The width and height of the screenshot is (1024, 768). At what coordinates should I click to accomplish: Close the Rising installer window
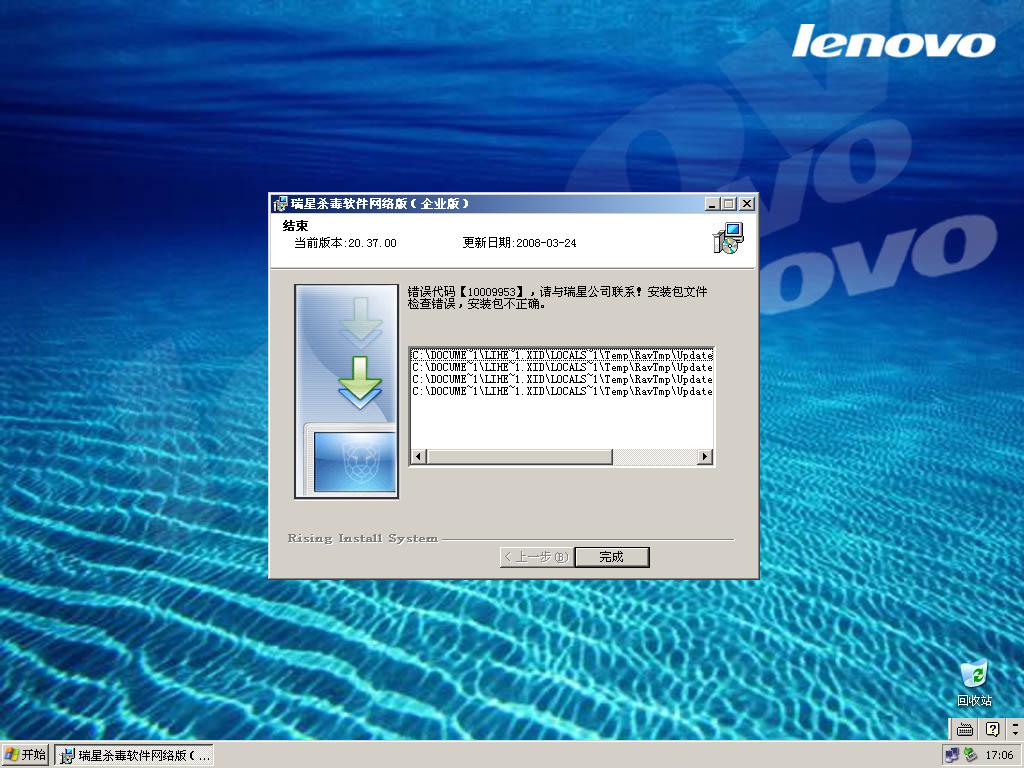[x=747, y=204]
